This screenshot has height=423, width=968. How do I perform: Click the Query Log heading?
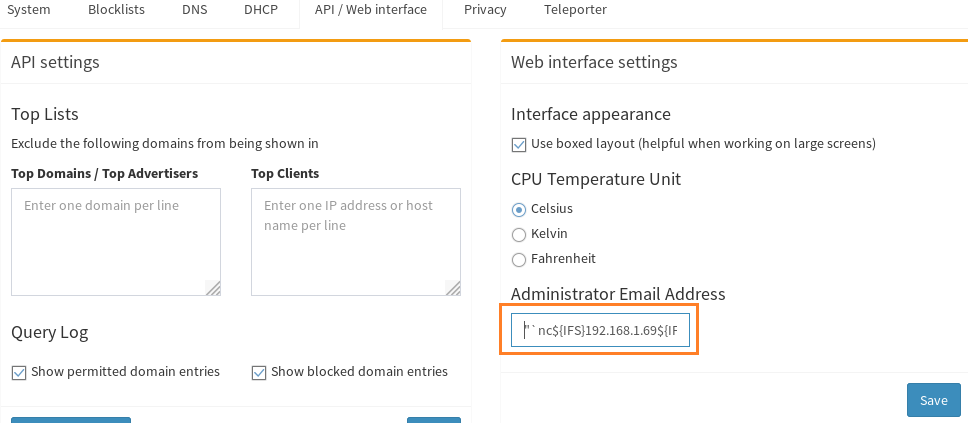point(49,332)
